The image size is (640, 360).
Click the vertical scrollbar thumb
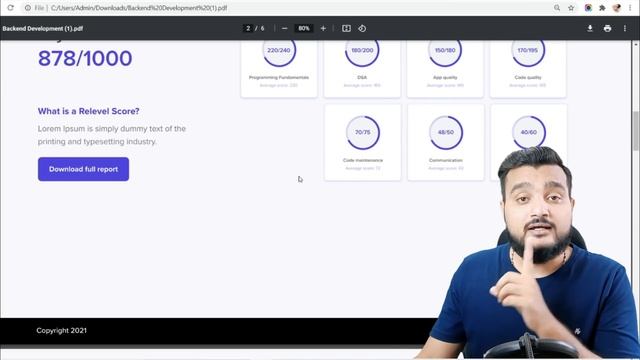click(636, 130)
